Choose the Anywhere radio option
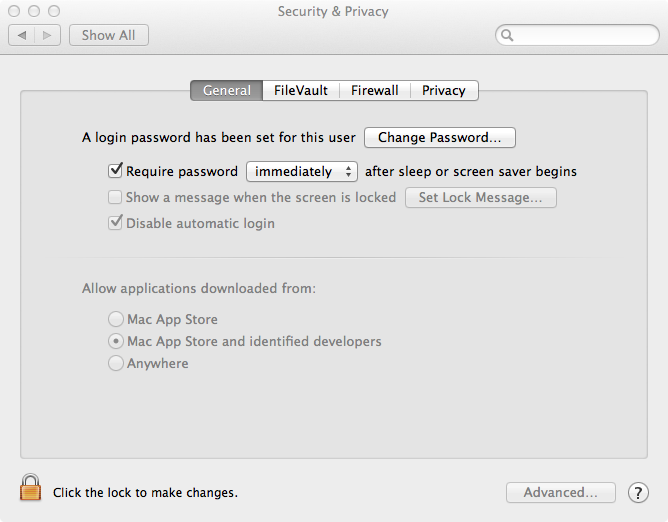This screenshot has width=668, height=522. pyautogui.click(x=116, y=363)
